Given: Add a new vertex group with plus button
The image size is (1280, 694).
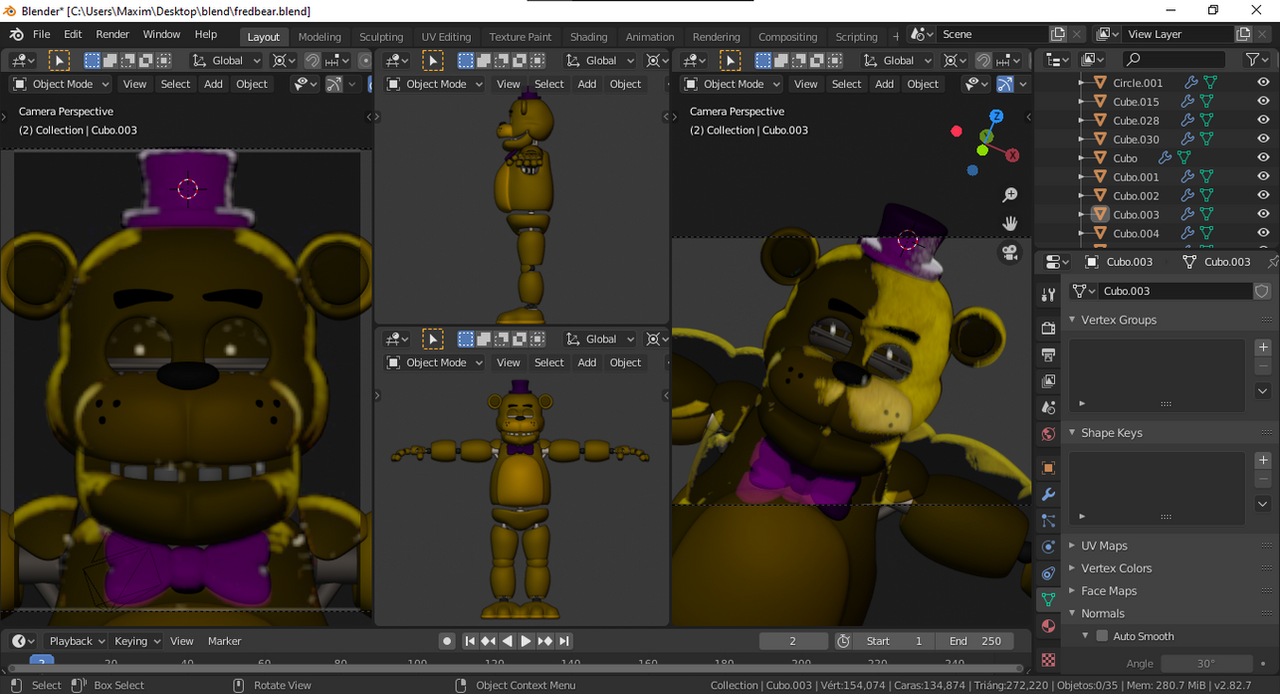Looking at the screenshot, I should (1263, 347).
